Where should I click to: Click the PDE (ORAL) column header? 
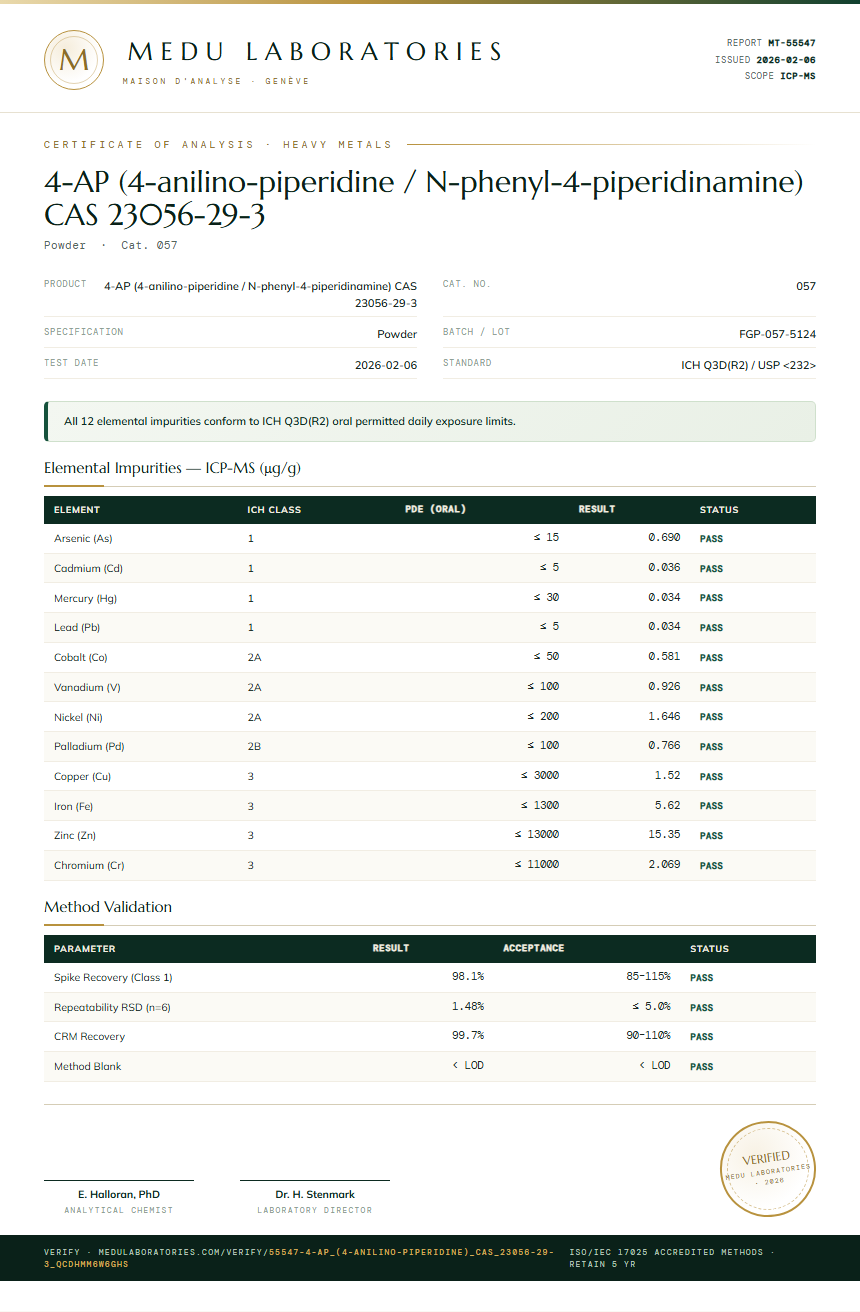(435, 509)
